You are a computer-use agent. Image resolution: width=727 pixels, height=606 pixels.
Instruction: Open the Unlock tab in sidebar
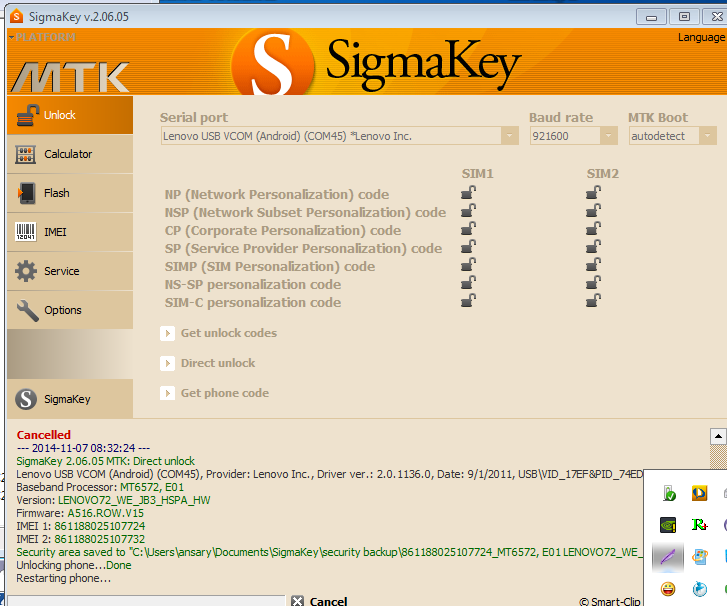click(70, 115)
